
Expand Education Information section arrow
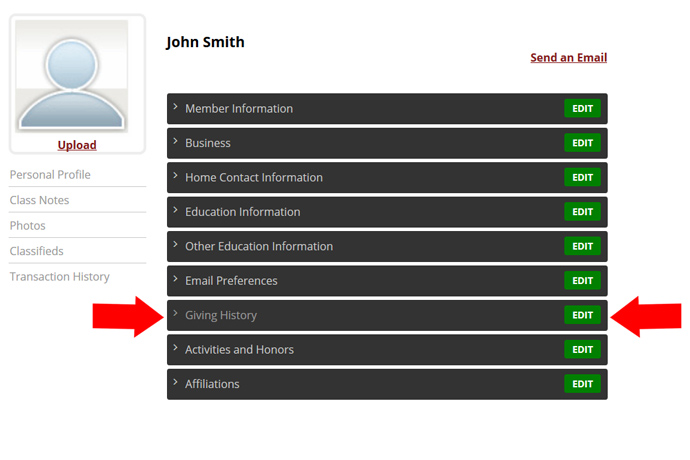[175, 210]
